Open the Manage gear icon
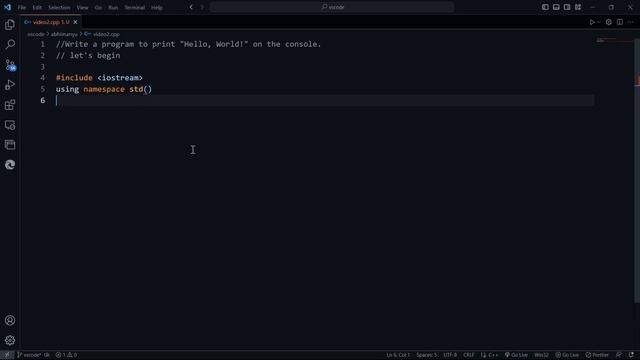 10,340
